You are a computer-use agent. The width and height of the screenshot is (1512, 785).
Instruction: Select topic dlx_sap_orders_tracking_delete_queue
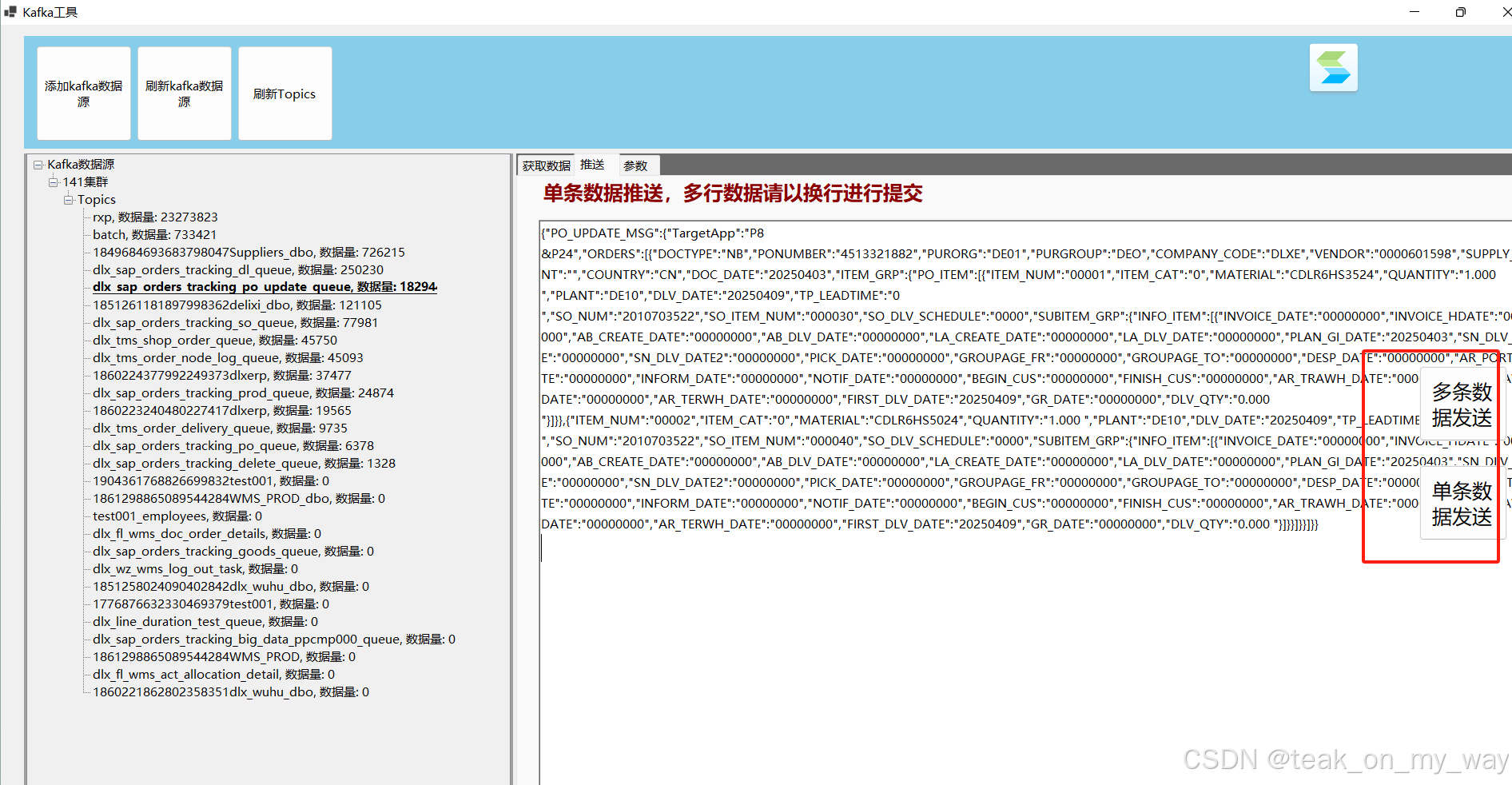(x=244, y=464)
